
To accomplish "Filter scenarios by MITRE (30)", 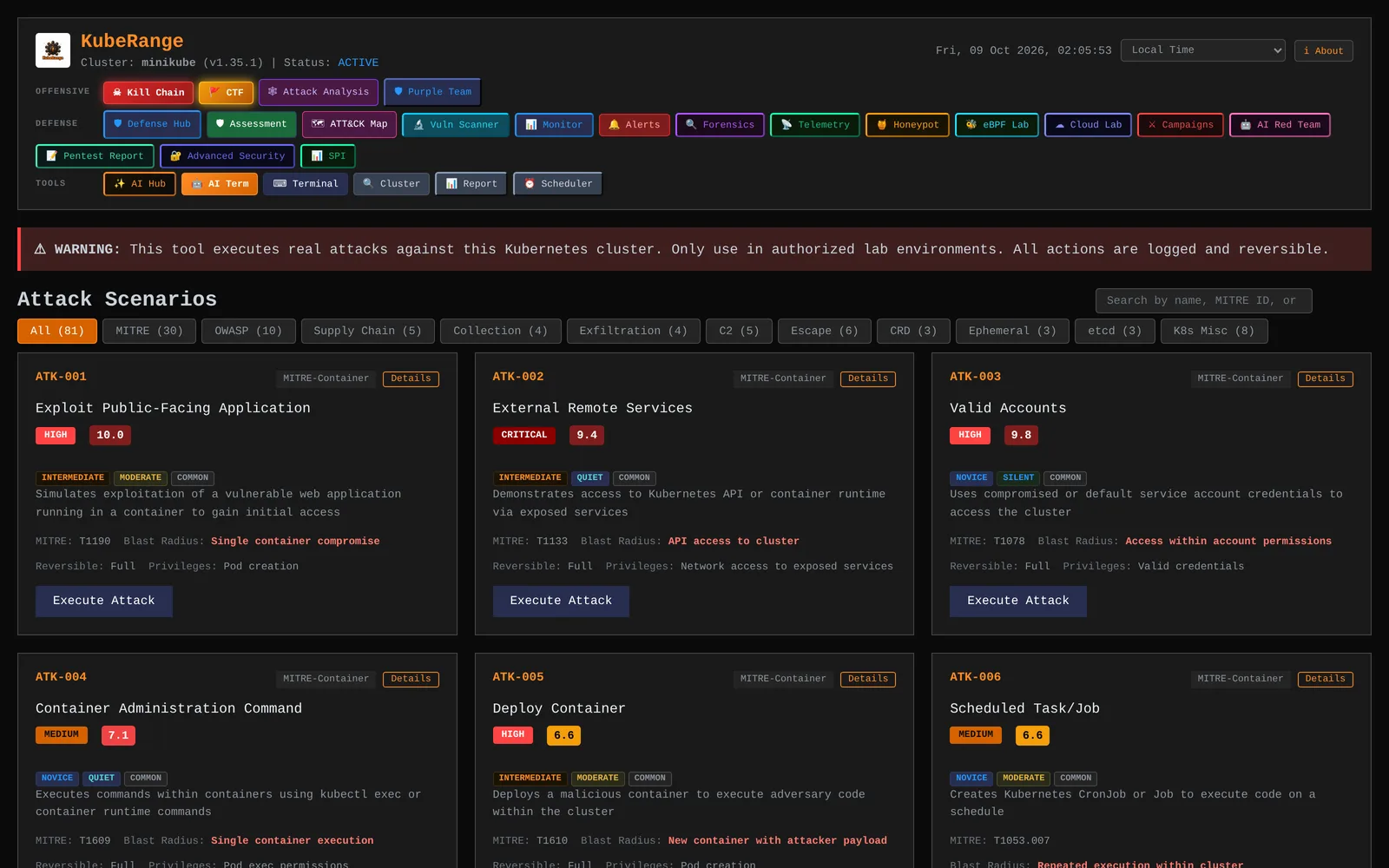I will coord(149,332).
